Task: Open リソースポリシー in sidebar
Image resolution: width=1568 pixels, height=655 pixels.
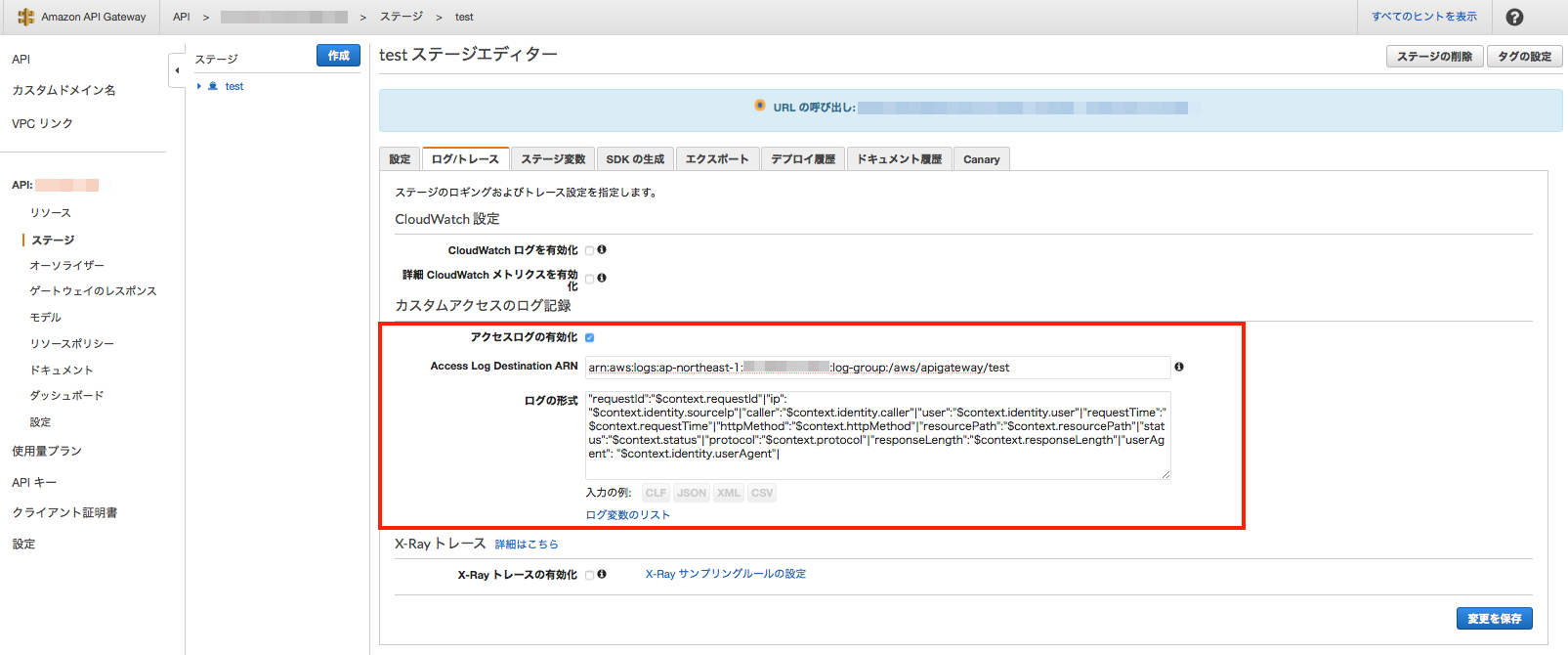Action: pos(71,344)
